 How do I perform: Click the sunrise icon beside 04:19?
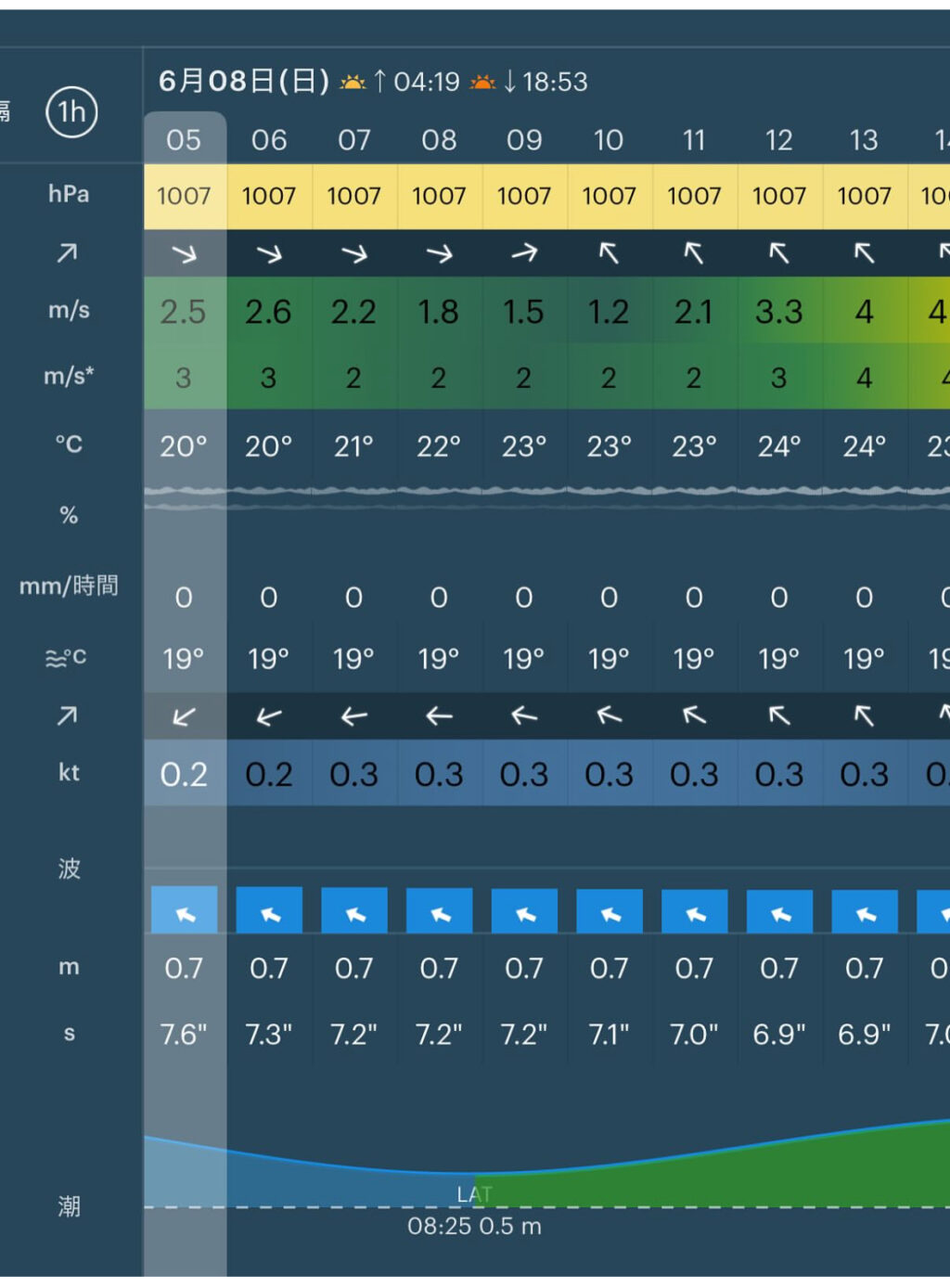[x=353, y=83]
